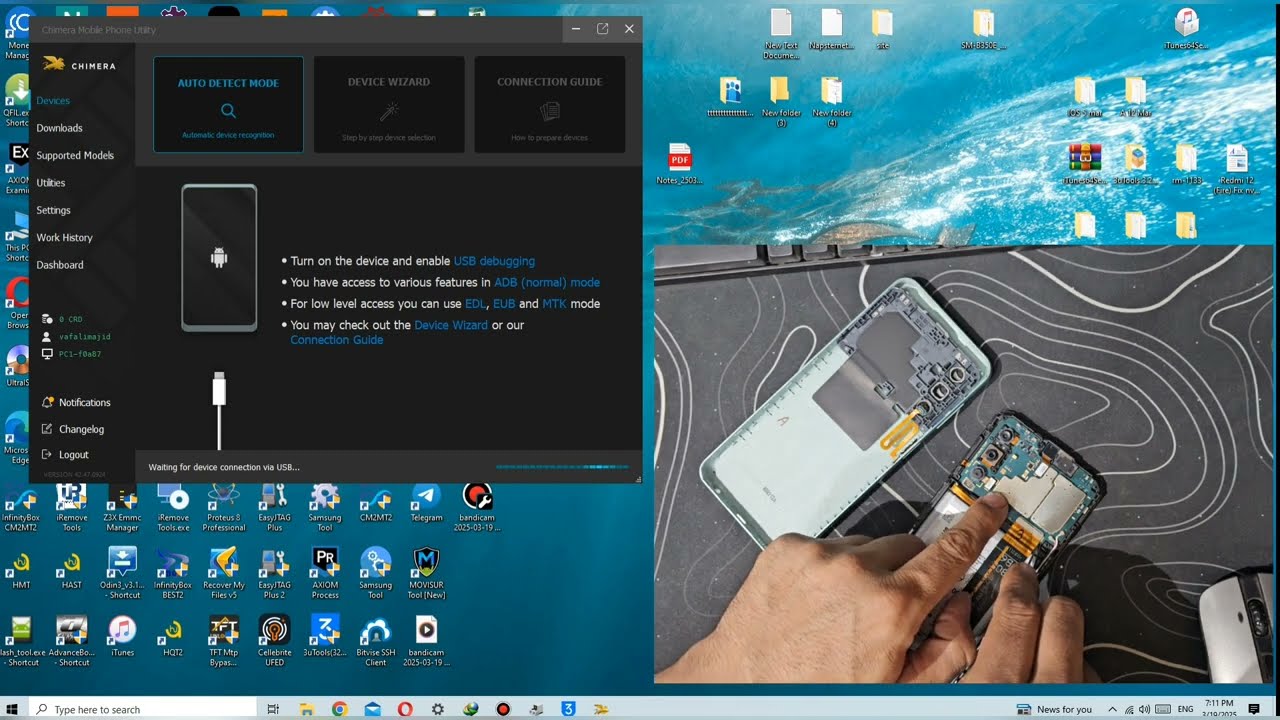Click the 0 CRD credits indicator
This screenshot has width=1280, height=720.
[x=62, y=319]
